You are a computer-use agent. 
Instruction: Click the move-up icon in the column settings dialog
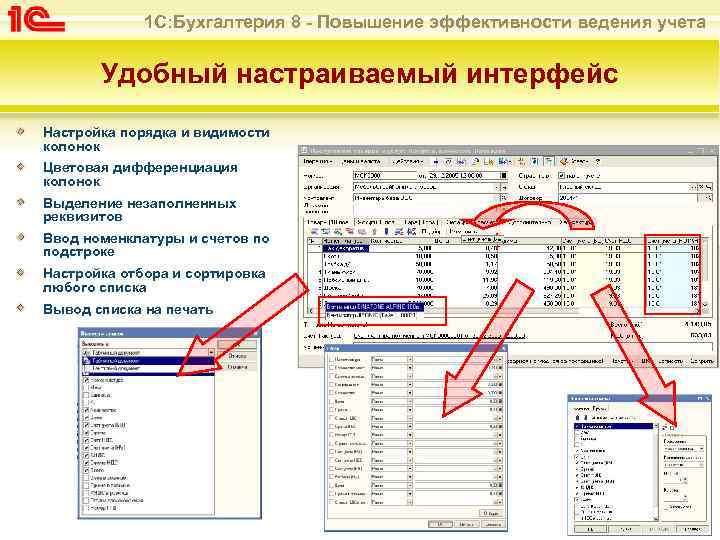pyautogui.click(x=578, y=418)
